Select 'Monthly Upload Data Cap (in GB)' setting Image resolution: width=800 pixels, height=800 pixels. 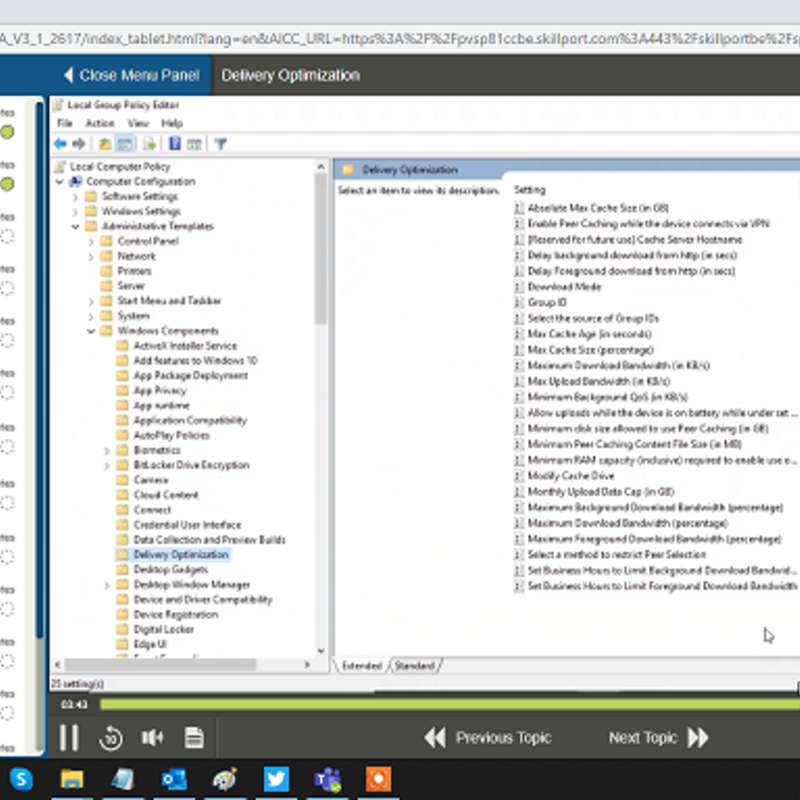click(x=601, y=492)
